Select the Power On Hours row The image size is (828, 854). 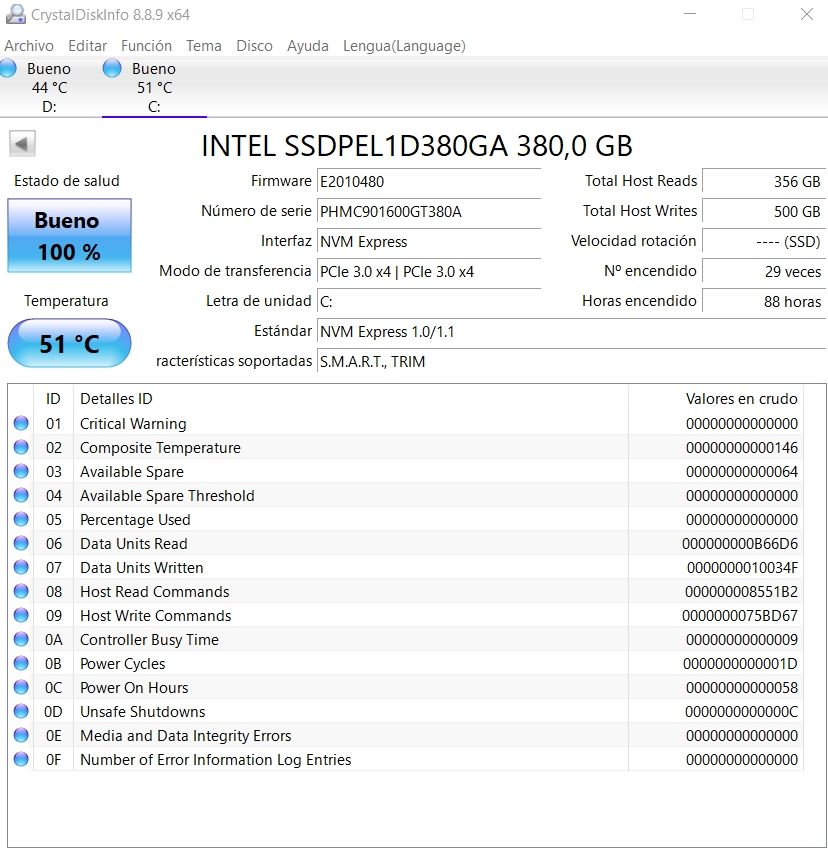coord(406,688)
